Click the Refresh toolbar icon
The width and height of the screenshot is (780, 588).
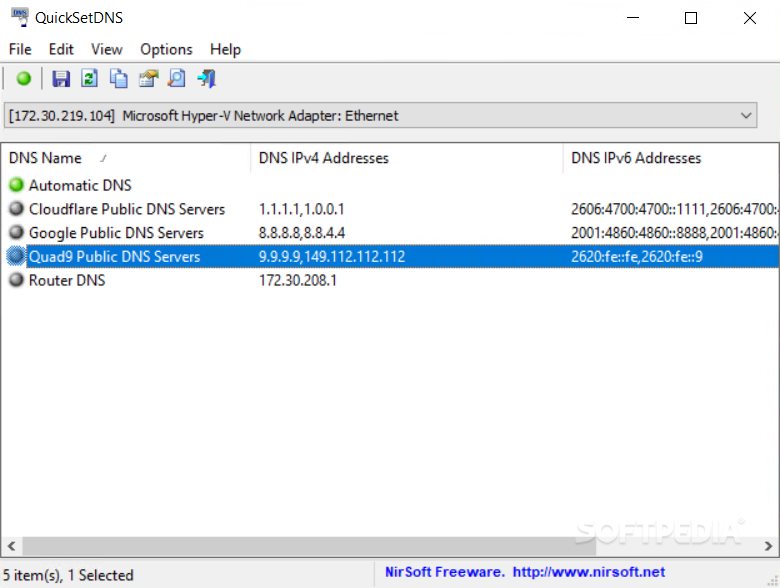click(x=89, y=79)
